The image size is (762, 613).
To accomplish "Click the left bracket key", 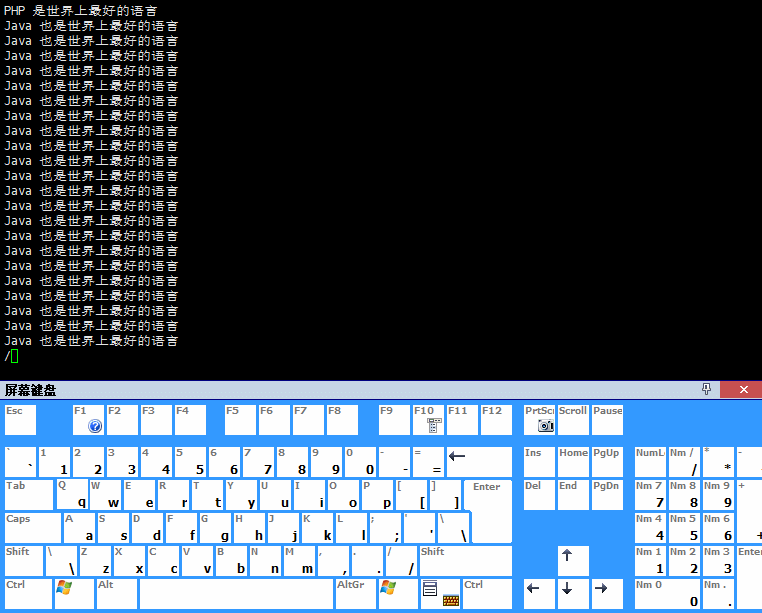I will [x=412, y=495].
